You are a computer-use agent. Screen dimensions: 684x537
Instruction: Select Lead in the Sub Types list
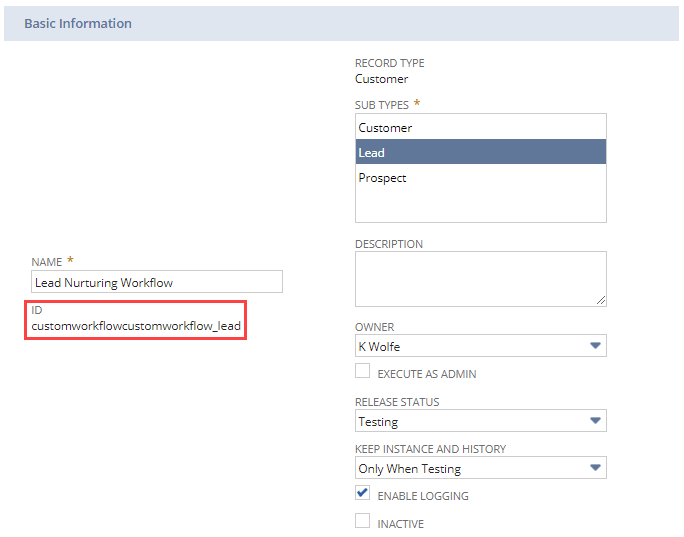pos(481,152)
